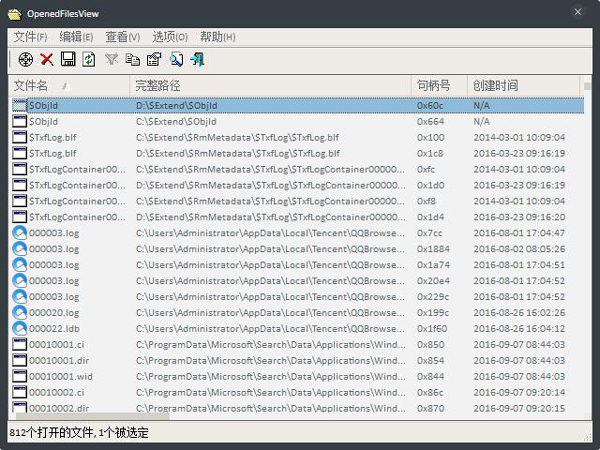600x450 pixels.
Task: Click the QQBrowser icon of 000020.log
Action: pyautogui.click(x=20, y=313)
